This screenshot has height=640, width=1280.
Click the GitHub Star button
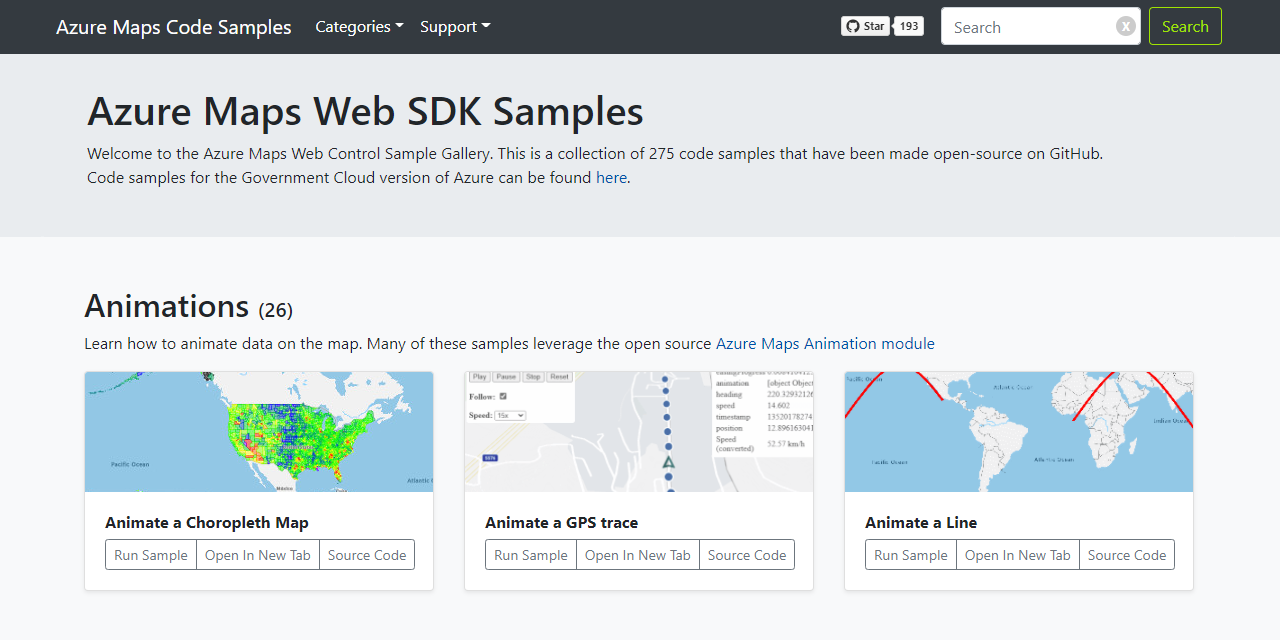pos(865,26)
